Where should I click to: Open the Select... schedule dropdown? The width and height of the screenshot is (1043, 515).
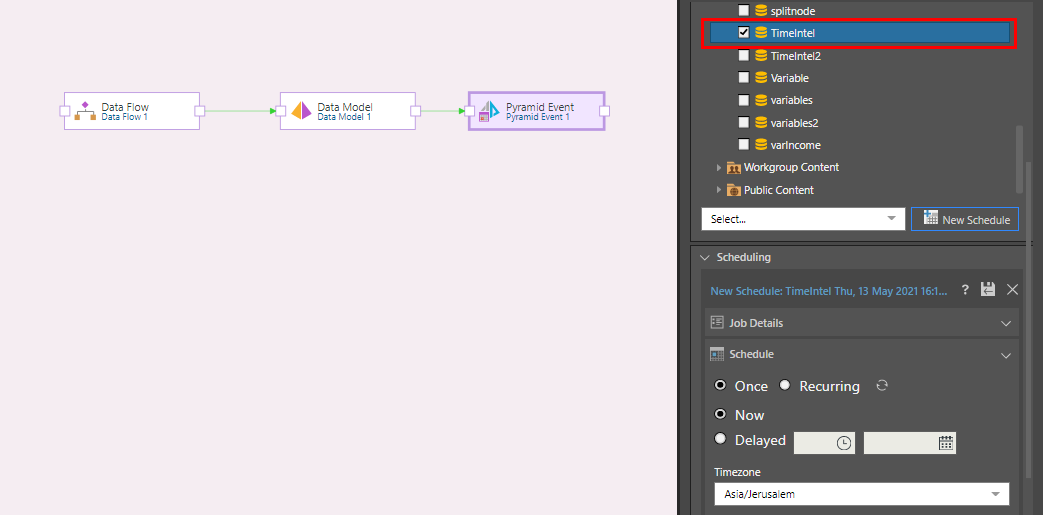[803, 219]
